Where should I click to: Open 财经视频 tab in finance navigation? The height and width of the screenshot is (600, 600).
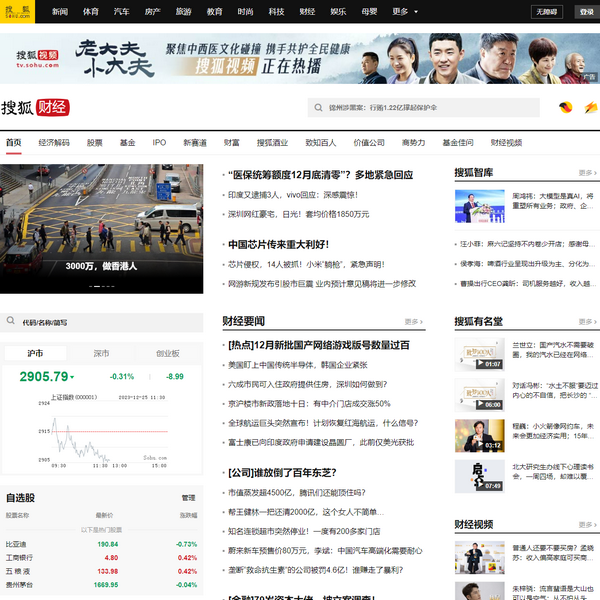coord(506,143)
